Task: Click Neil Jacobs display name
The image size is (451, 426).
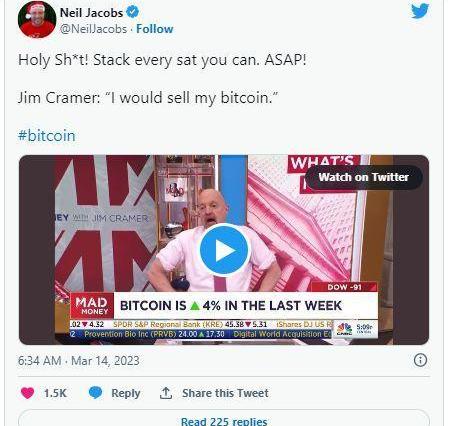Action: tap(91, 13)
